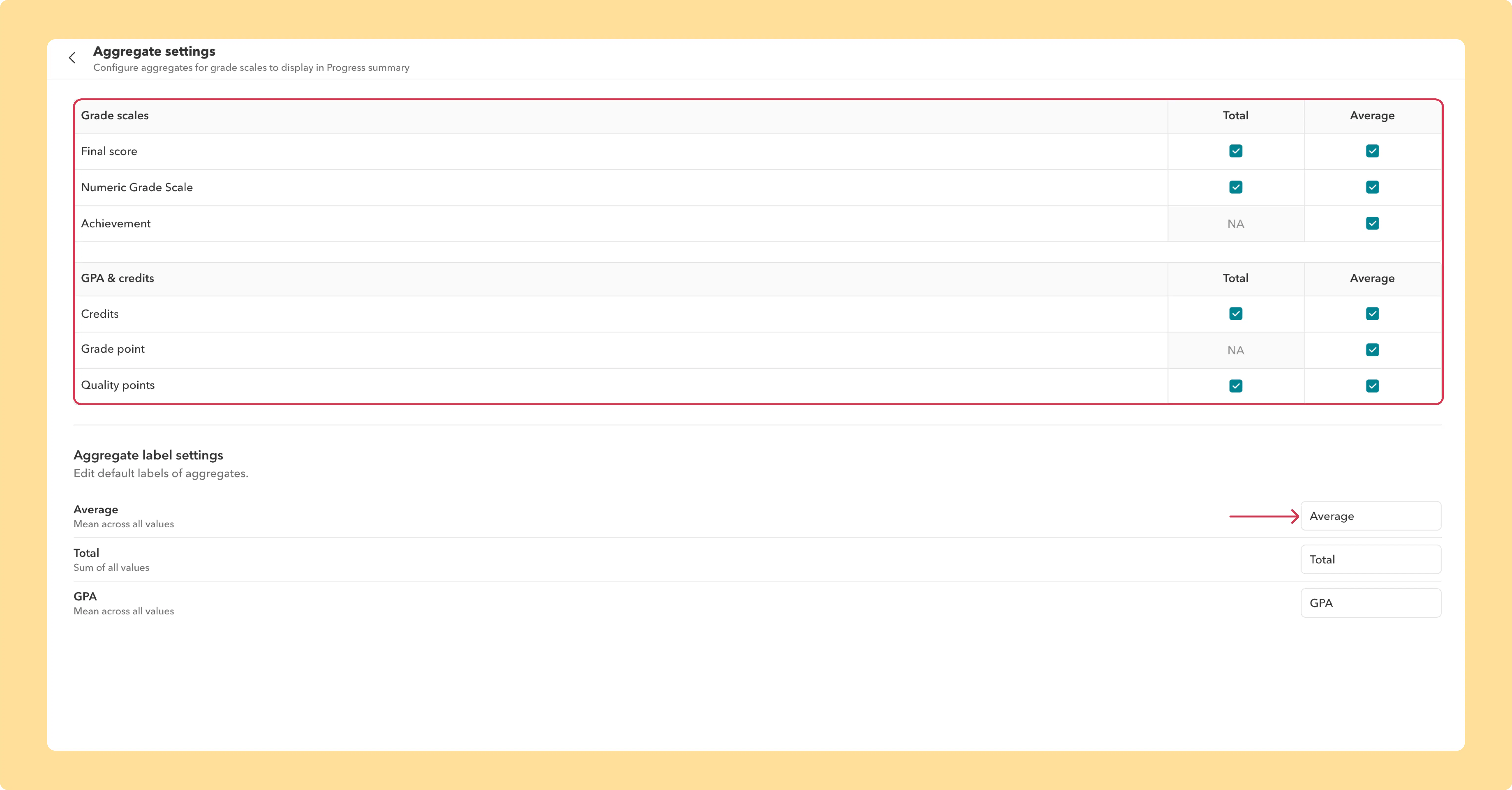This screenshot has height=790, width=1512.
Task: Toggle Average for Quality points
Action: click(1372, 386)
